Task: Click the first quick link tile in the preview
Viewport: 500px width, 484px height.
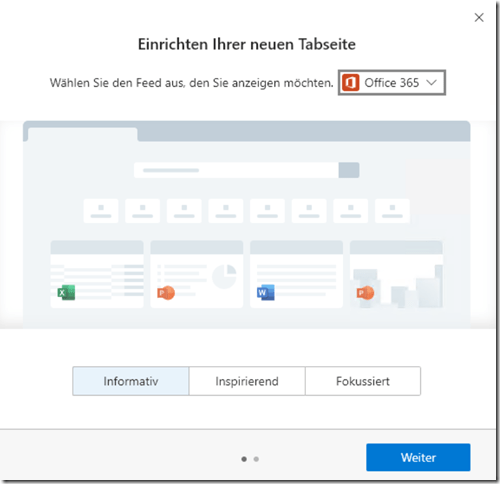Action: pyautogui.click(x=101, y=211)
